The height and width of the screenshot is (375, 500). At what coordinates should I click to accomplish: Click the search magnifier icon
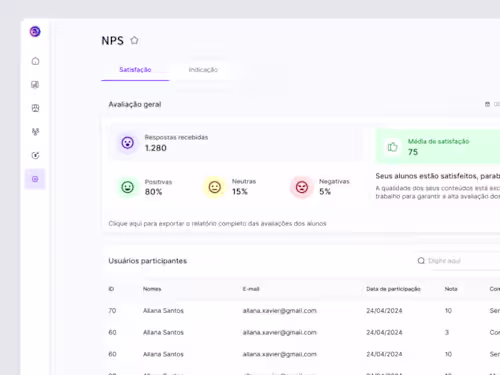(421, 261)
